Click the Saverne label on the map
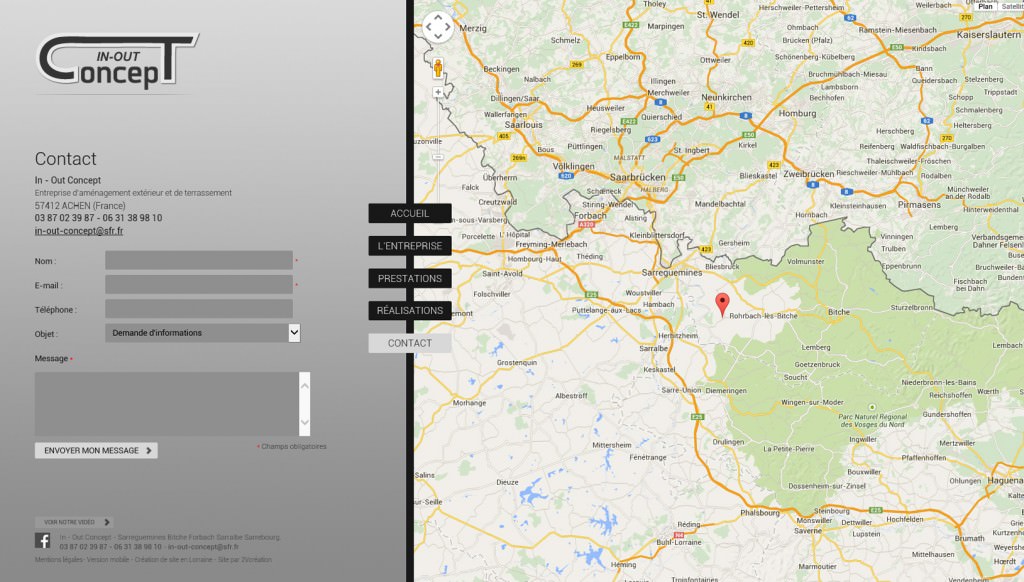Screen dimensions: 1024x582 point(808,531)
